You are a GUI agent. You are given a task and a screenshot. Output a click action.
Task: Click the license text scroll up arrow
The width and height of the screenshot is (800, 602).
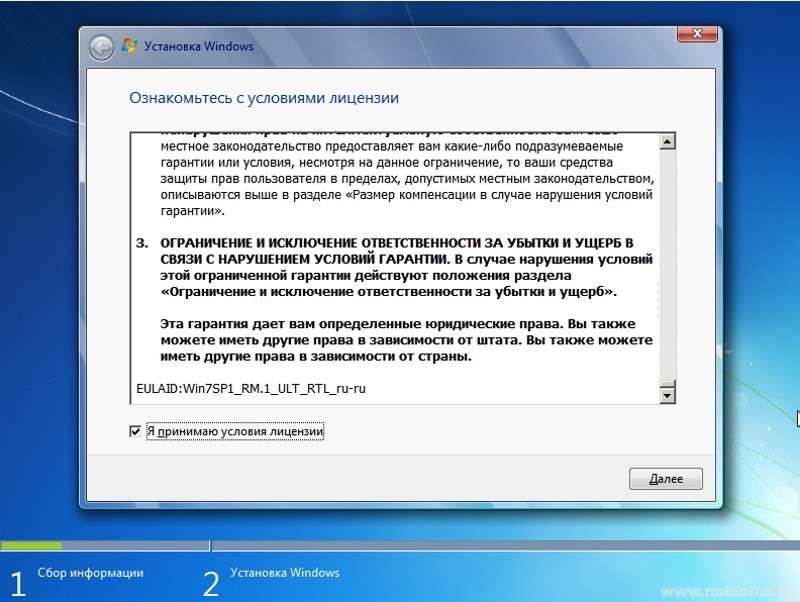click(x=667, y=141)
